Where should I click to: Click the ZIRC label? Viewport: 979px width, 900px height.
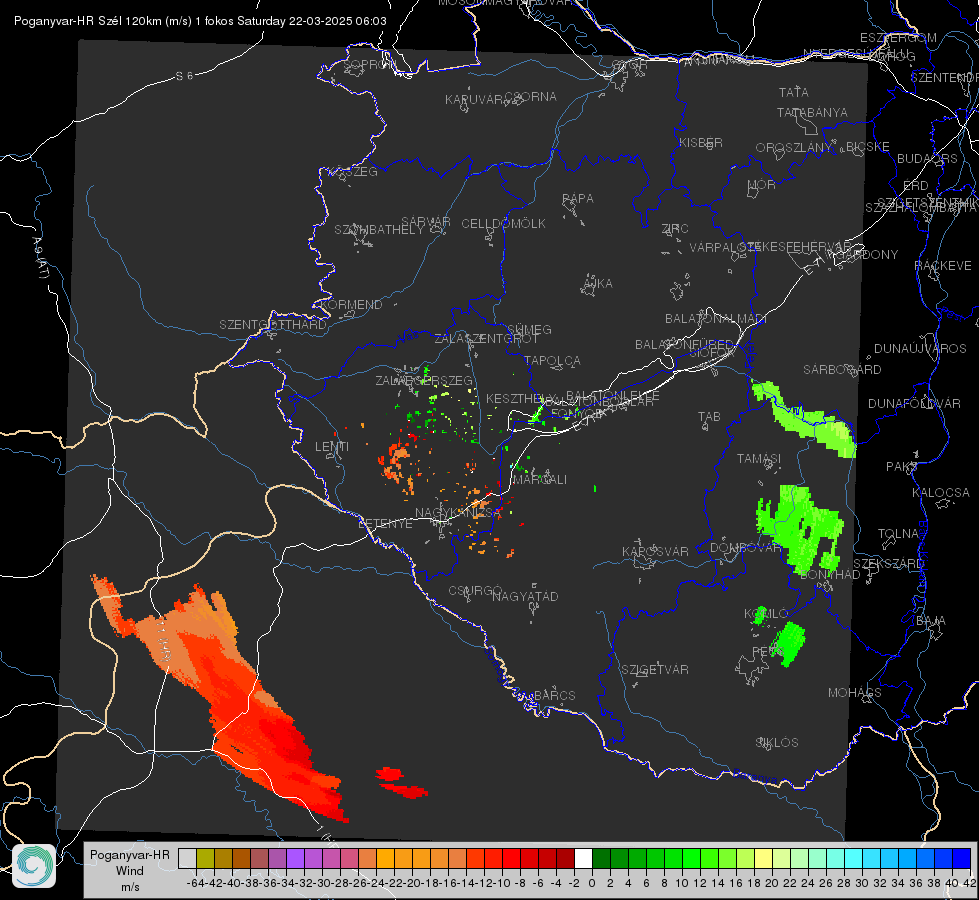pos(675,229)
